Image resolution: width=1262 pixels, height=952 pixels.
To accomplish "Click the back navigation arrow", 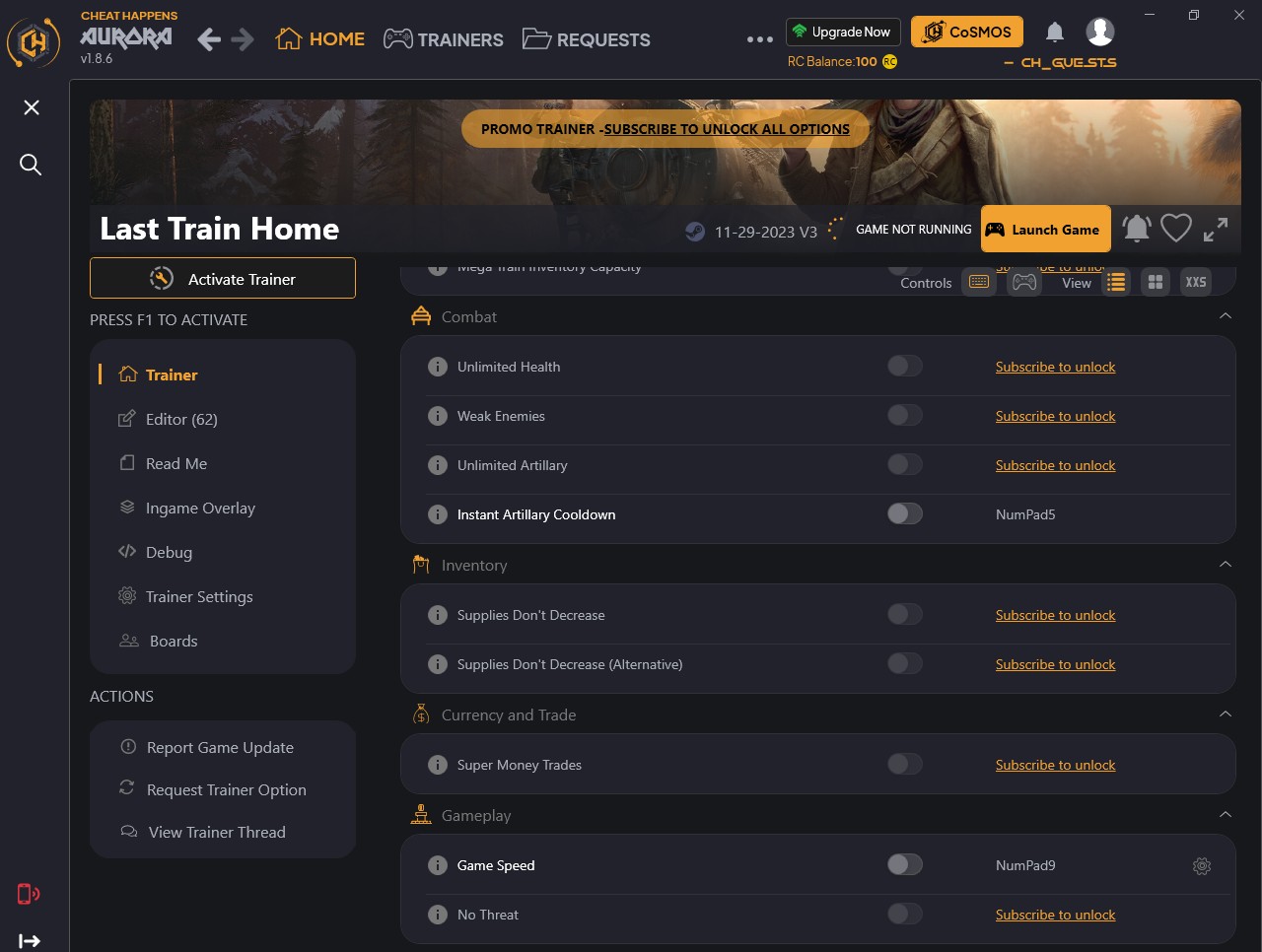I will [209, 39].
